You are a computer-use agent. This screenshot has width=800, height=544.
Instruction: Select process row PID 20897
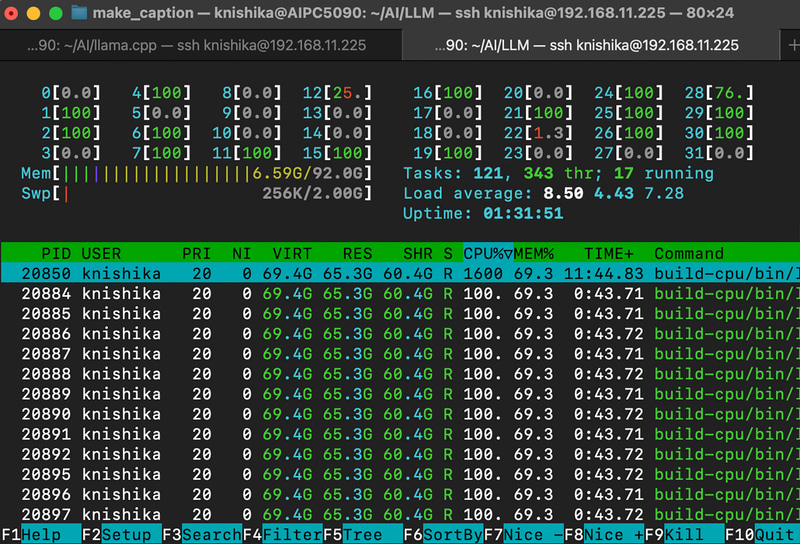pos(400,514)
